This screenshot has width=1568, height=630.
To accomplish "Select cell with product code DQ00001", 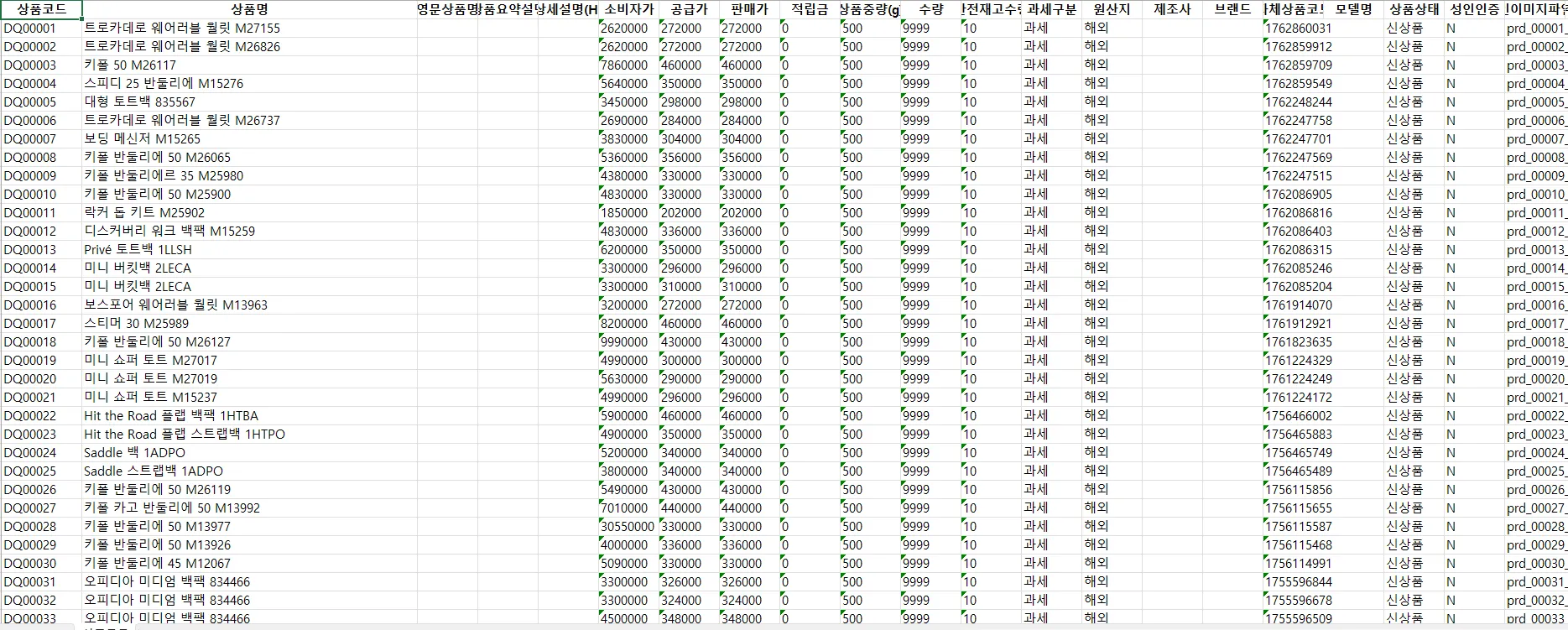I will 41,28.
